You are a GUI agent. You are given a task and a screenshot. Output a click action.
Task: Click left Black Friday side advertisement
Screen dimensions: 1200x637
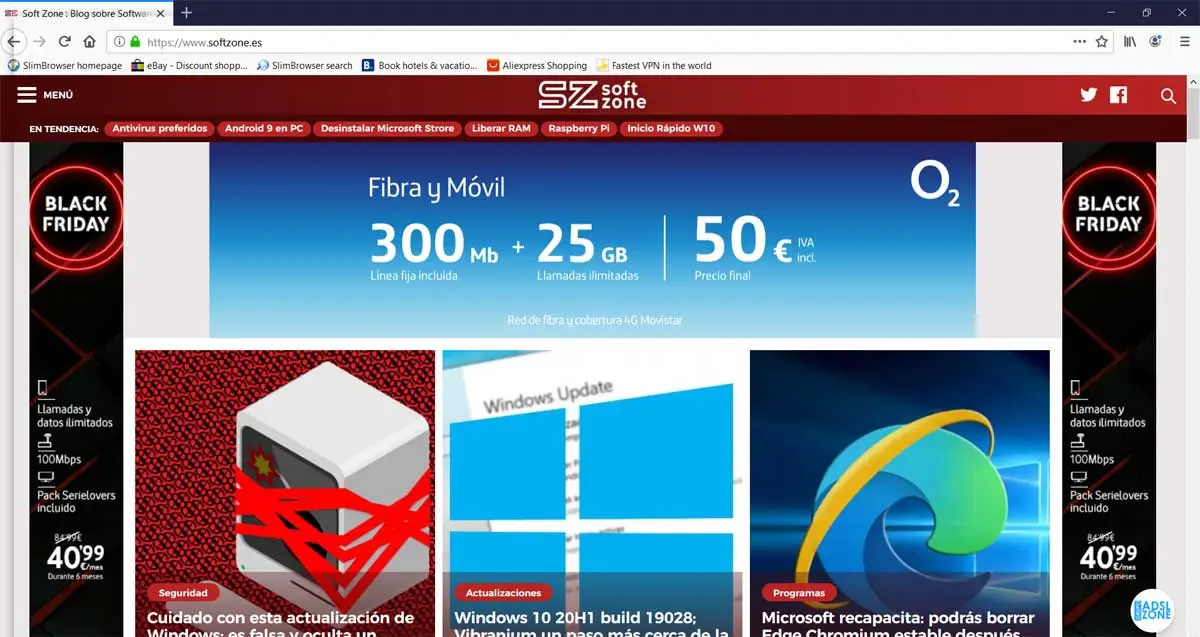pyautogui.click(x=76, y=389)
